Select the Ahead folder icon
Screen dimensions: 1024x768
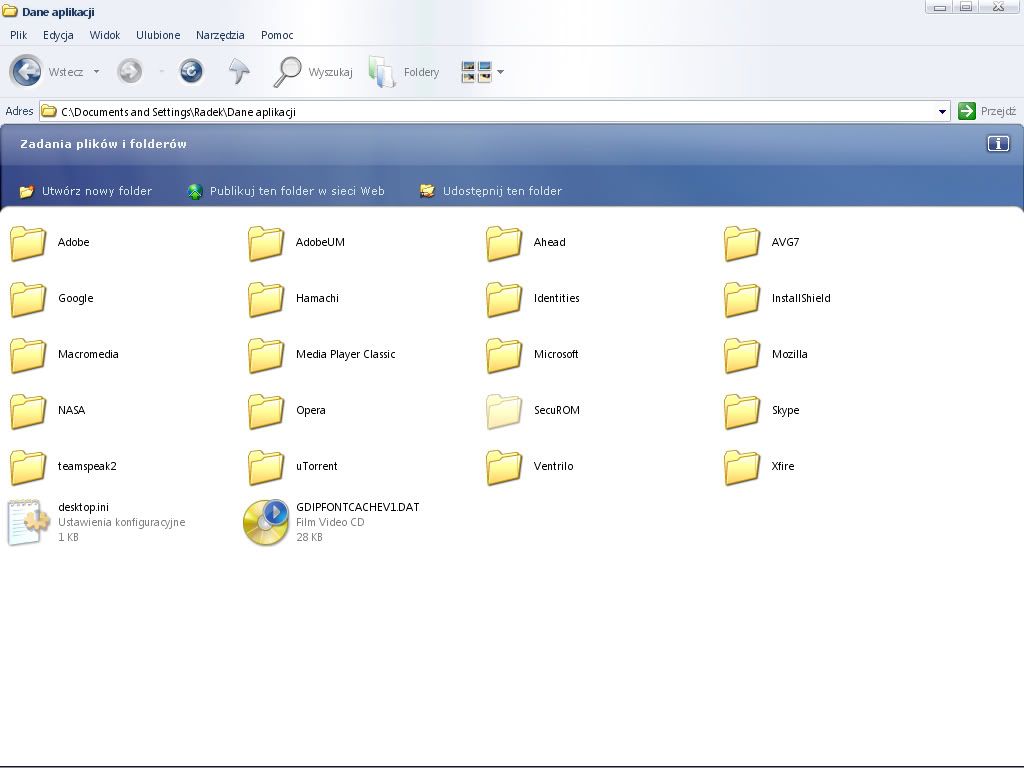(x=504, y=243)
